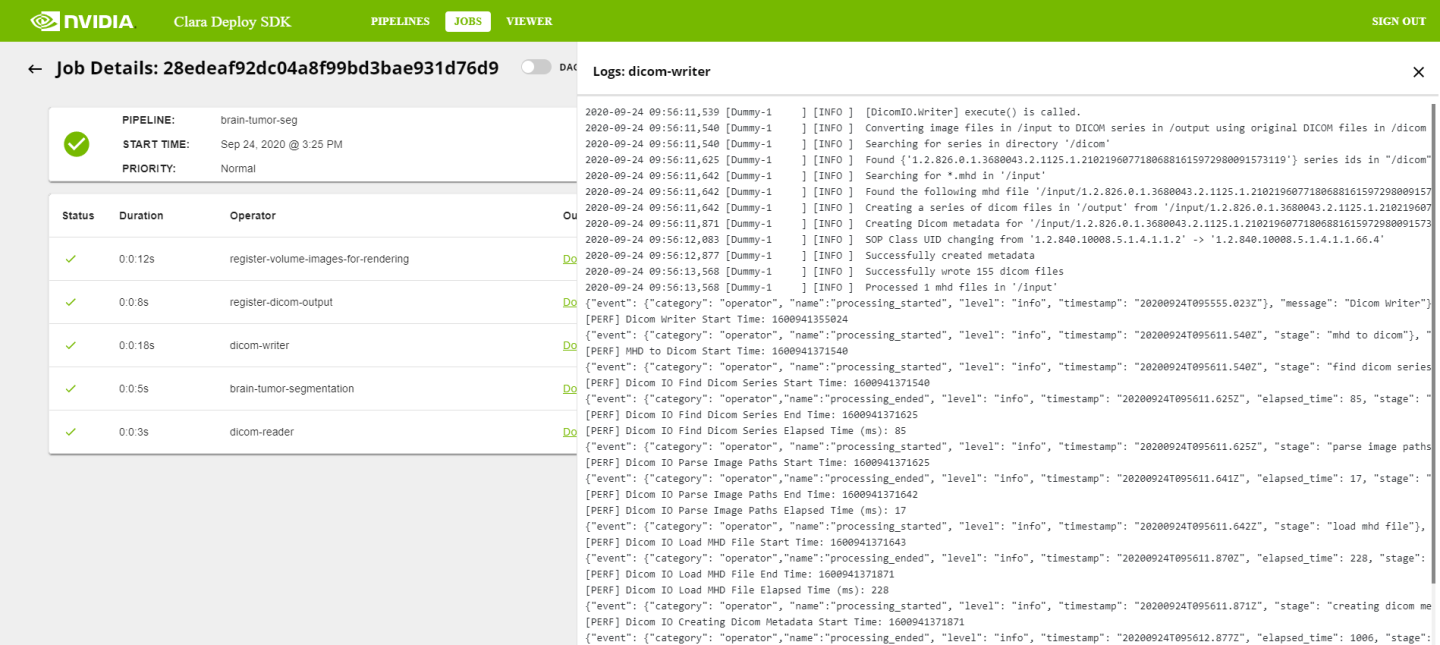Switch to the Jobs tab
This screenshot has width=1440, height=645.
[467, 21]
